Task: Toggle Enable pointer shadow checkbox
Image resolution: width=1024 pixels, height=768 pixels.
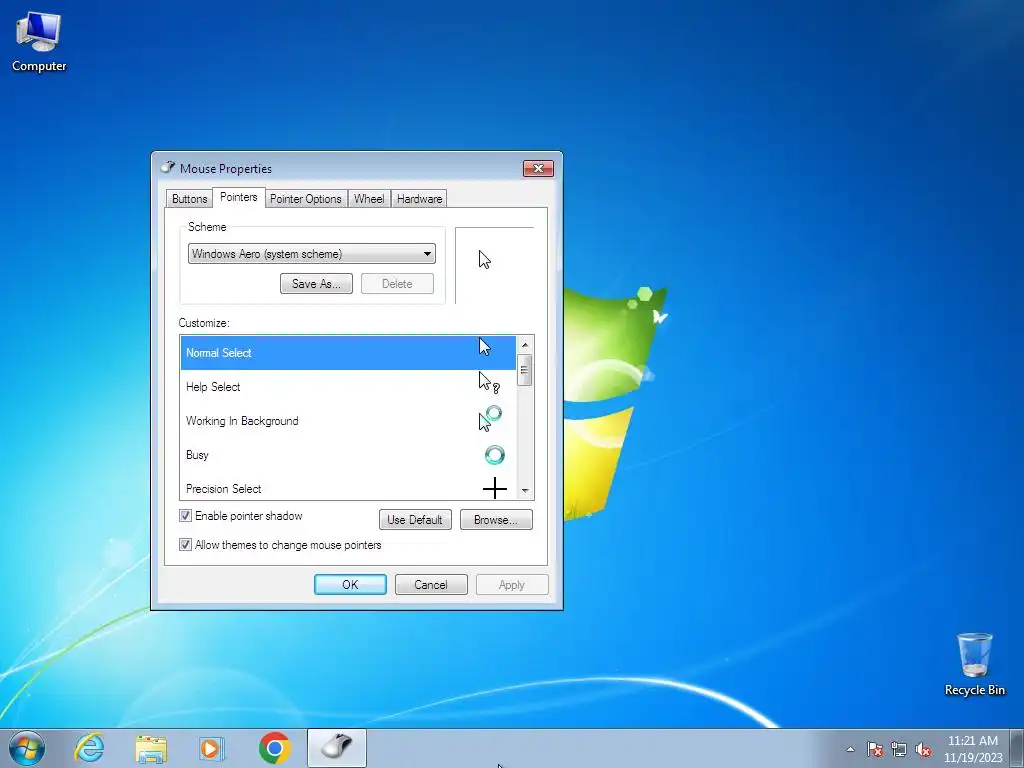Action: [x=185, y=515]
